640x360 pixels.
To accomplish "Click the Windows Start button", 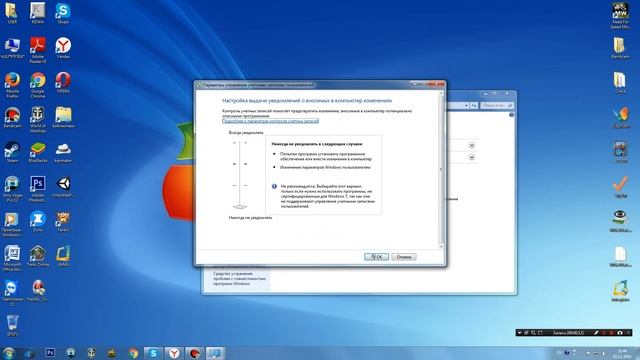I will [9, 353].
